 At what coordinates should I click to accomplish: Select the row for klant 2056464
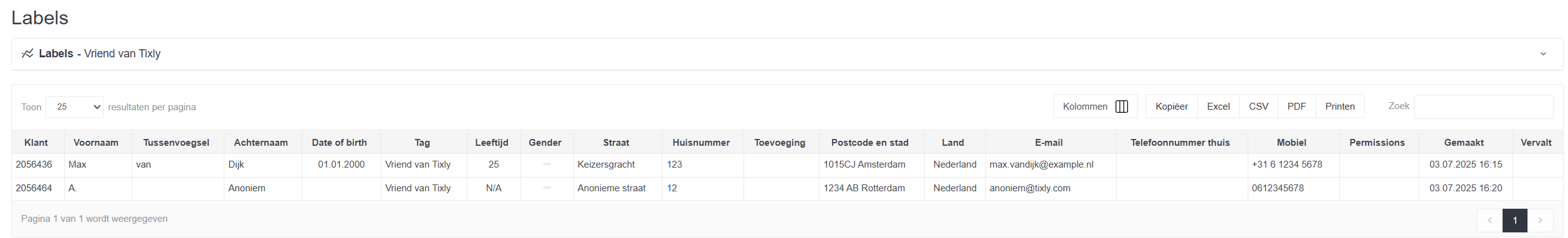click(787, 188)
